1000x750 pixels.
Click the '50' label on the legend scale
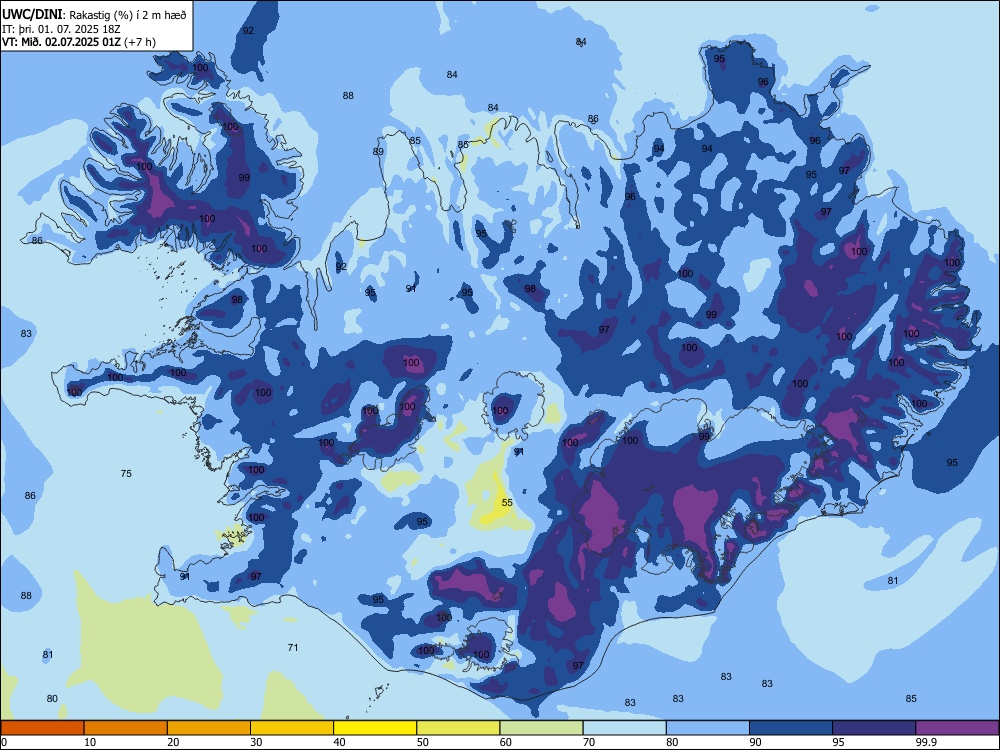pos(423,742)
